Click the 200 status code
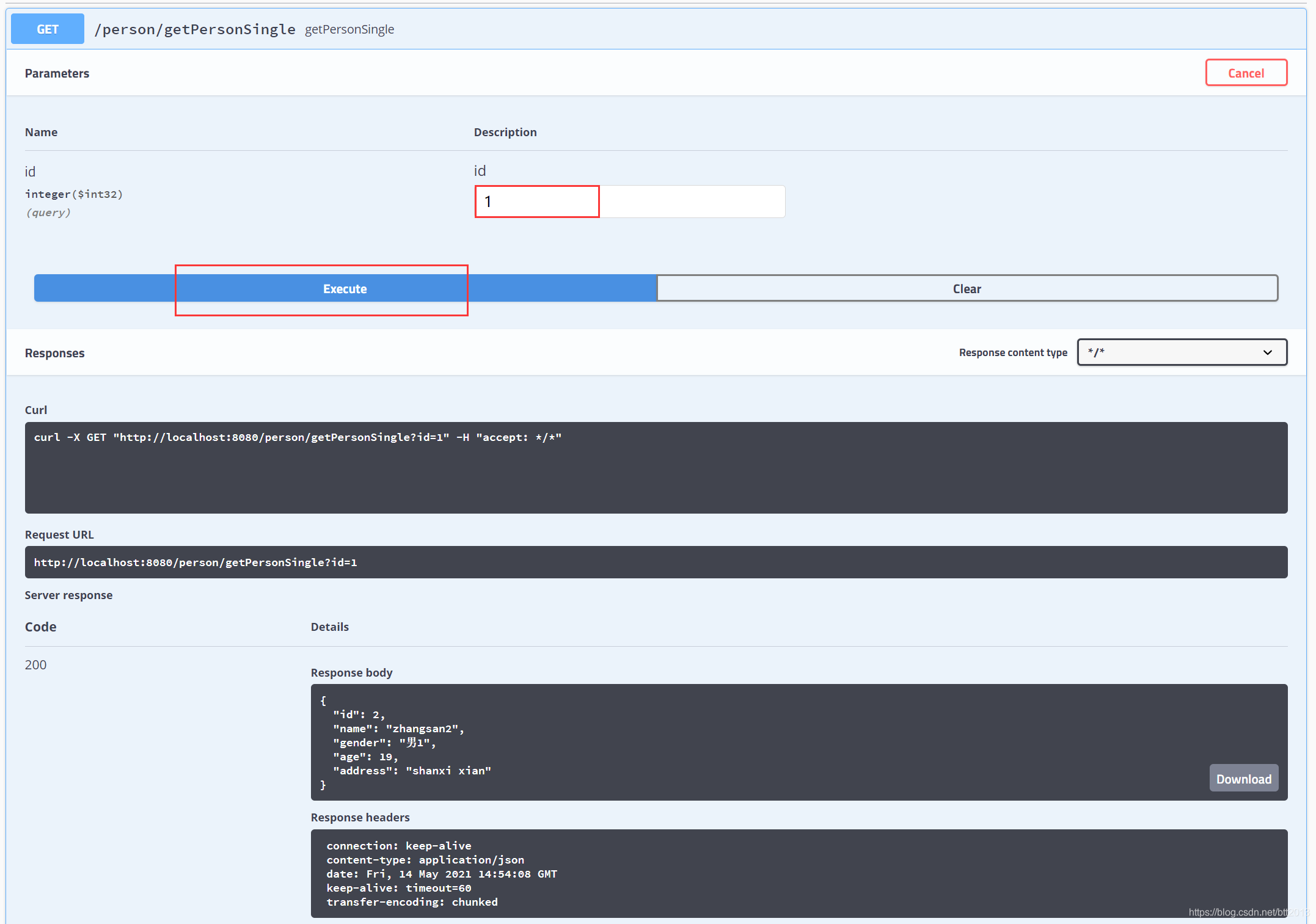The width and height of the screenshot is (1316, 924). (x=35, y=664)
